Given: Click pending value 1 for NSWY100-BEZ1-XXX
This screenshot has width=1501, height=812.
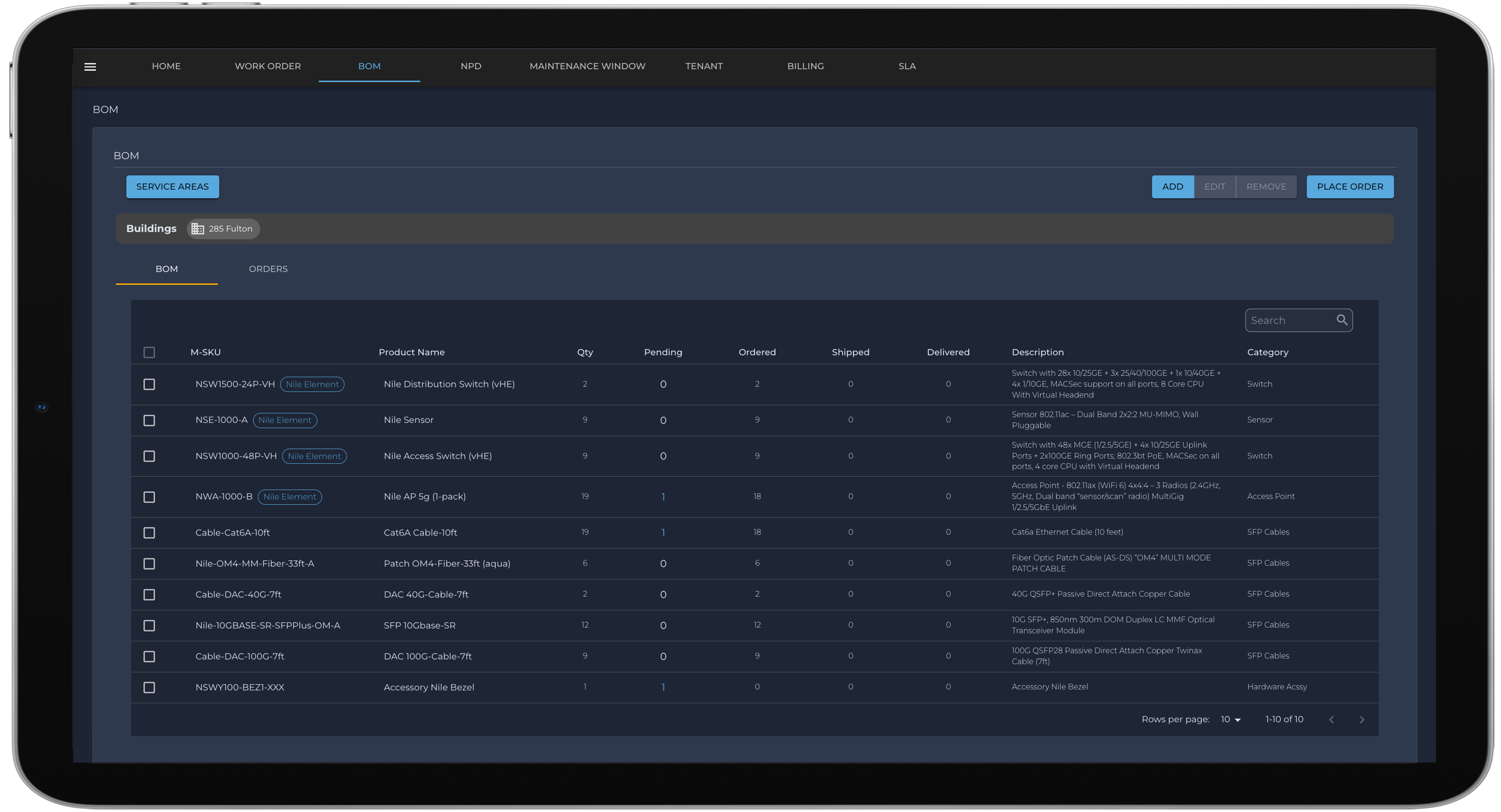Looking at the screenshot, I should (663, 687).
